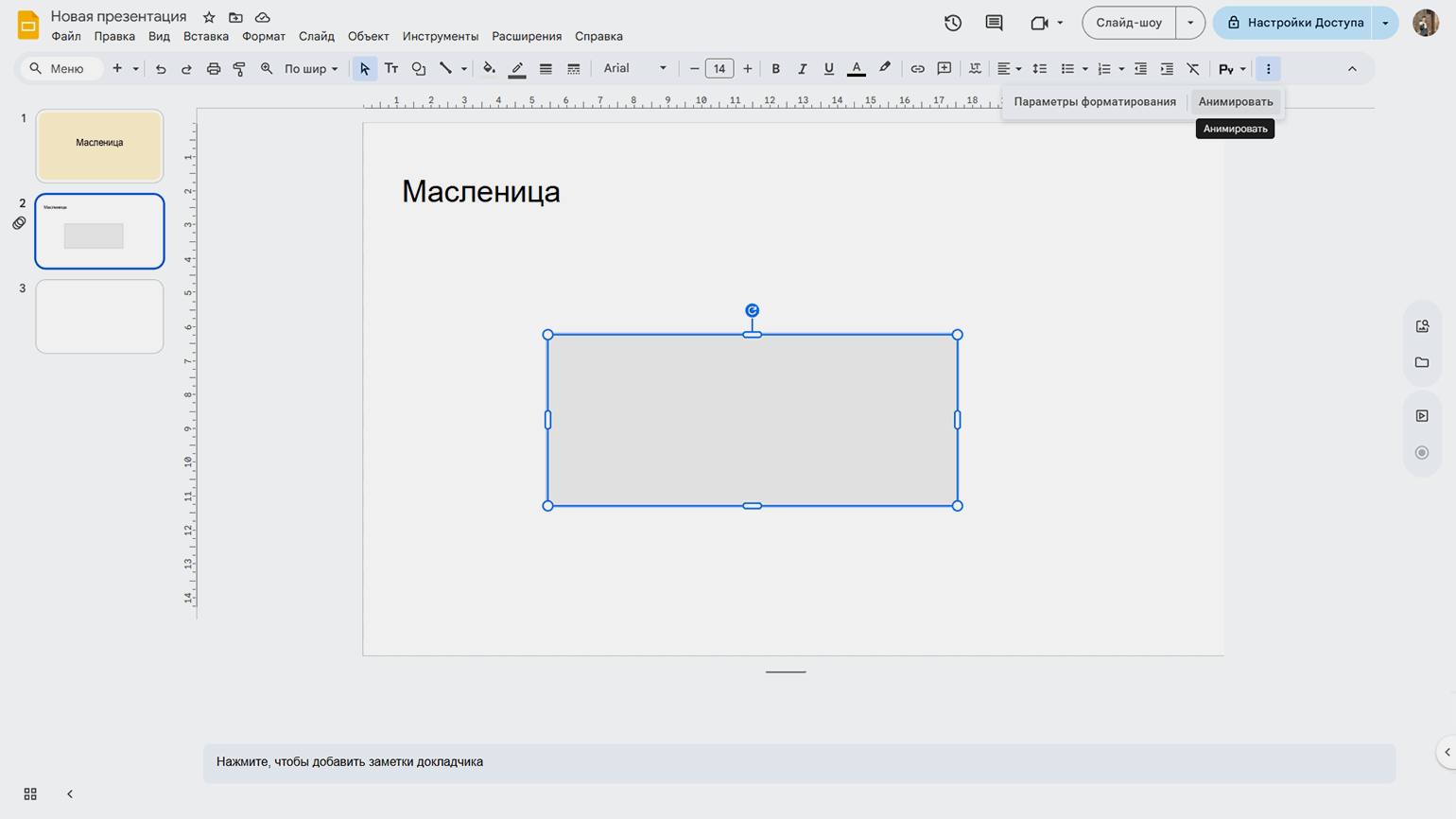Open the Slideshow options dropdown arrow
This screenshot has height=819, width=1456.
[x=1190, y=23]
